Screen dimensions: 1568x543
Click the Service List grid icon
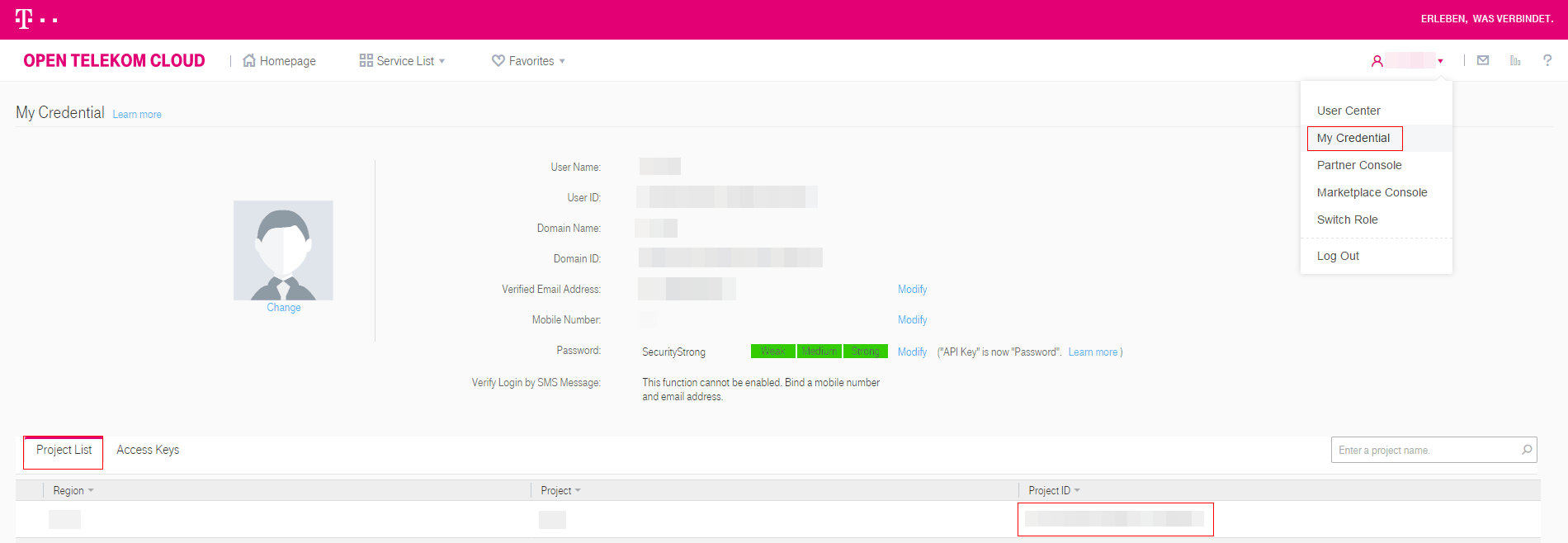click(x=366, y=60)
